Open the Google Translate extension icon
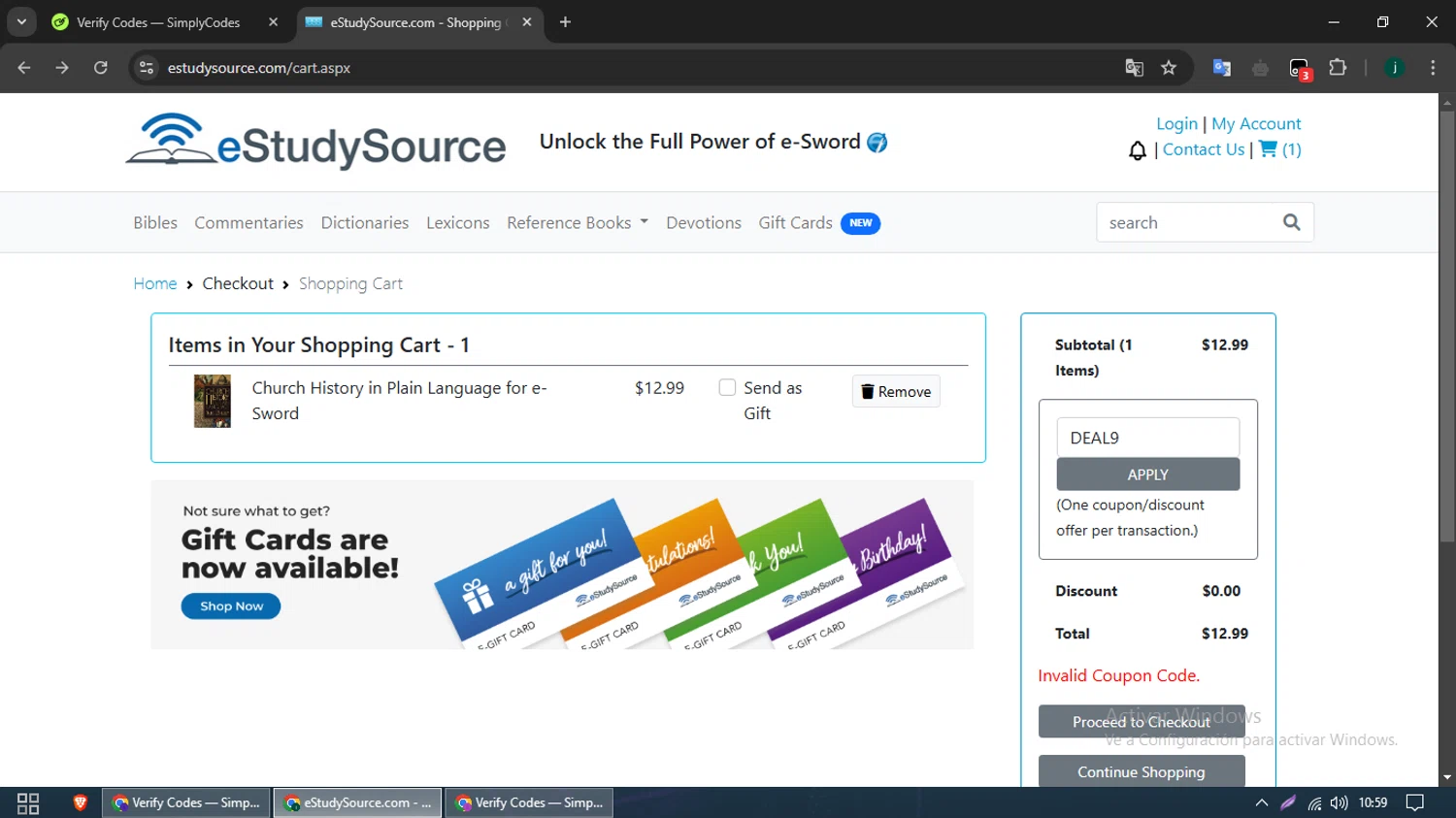Image resolution: width=1456 pixels, height=818 pixels. click(x=1222, y=68)
